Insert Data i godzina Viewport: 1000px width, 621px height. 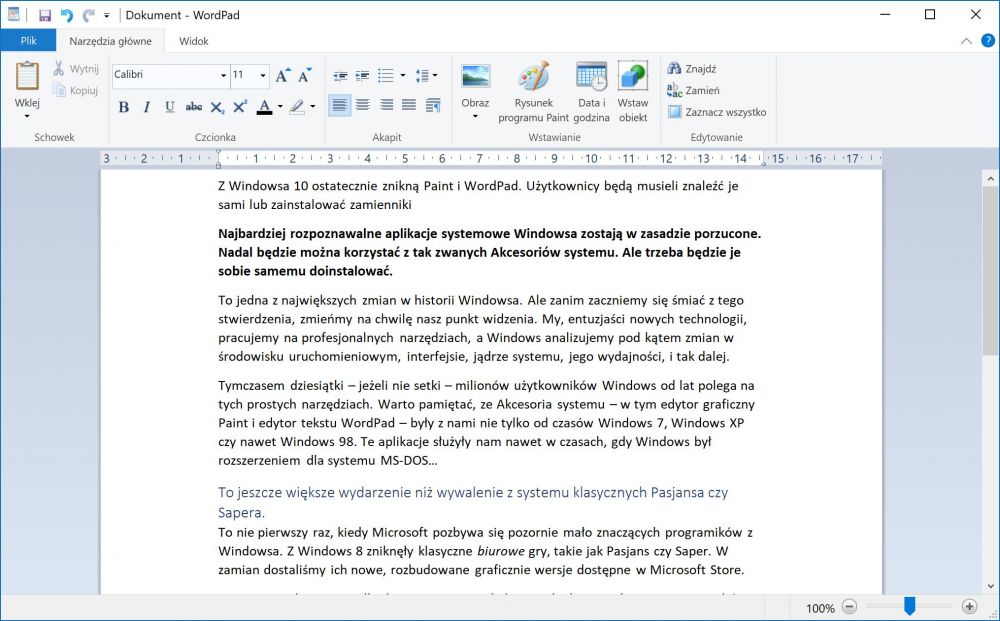click(x=591, y=92)
